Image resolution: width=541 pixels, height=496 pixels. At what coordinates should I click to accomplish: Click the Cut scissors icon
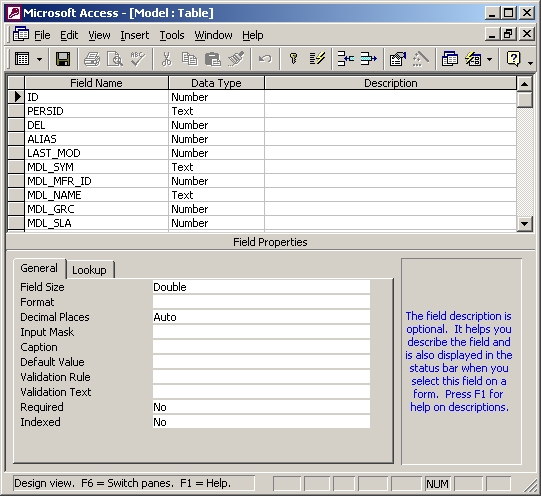[x=166, y=59]
